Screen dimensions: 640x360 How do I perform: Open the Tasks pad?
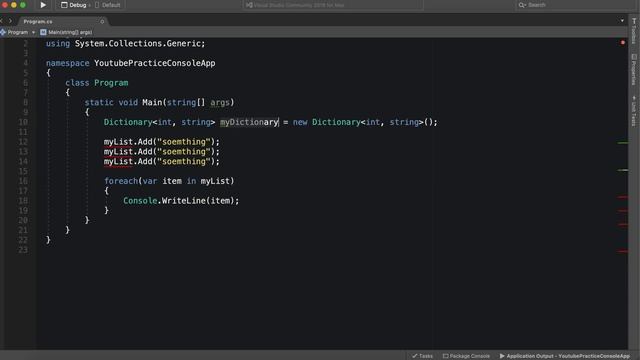422,356
